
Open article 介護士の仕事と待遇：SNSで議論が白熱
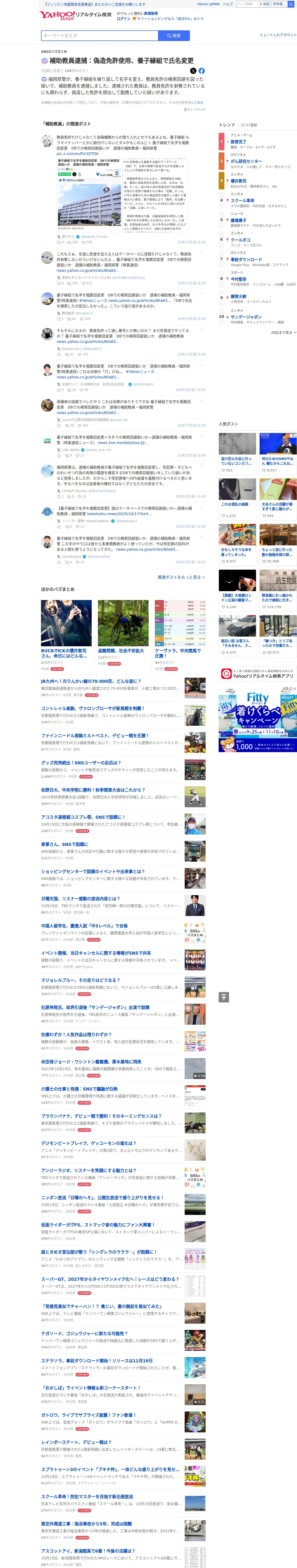[79, 1089]
